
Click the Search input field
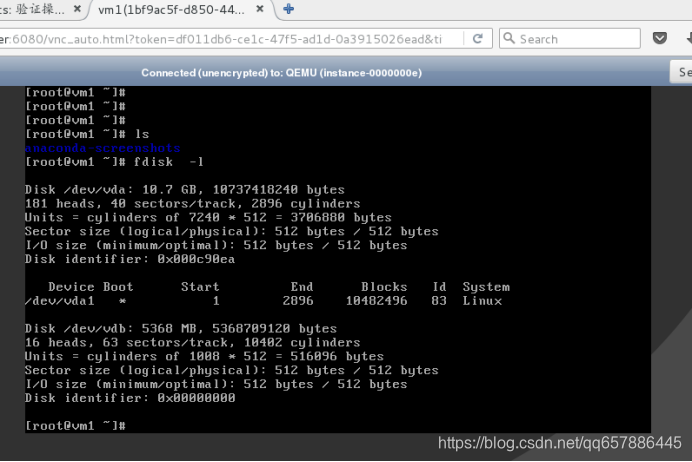[570, 39]
